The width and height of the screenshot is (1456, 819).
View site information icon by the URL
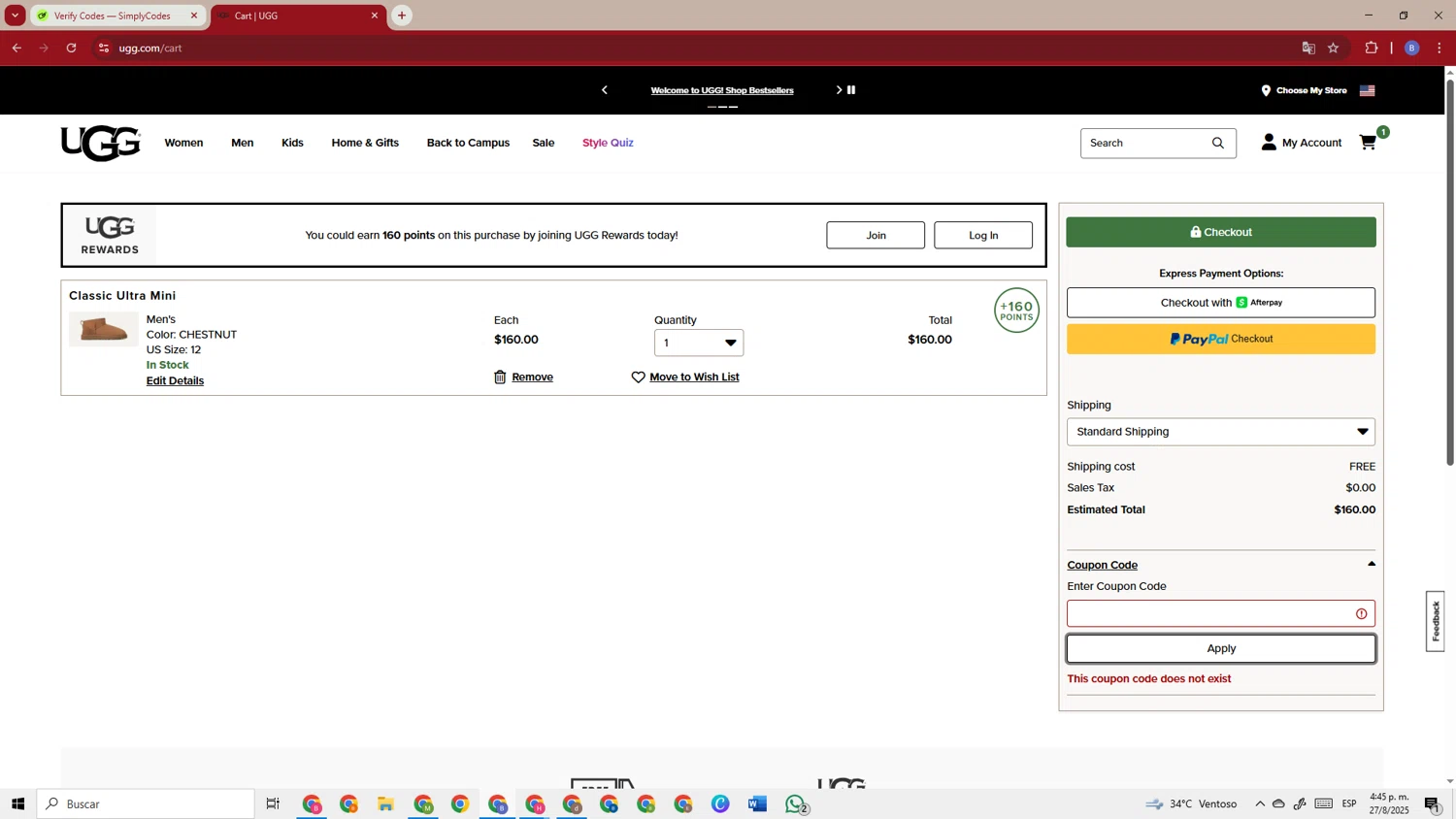click(x=104, y=48)
